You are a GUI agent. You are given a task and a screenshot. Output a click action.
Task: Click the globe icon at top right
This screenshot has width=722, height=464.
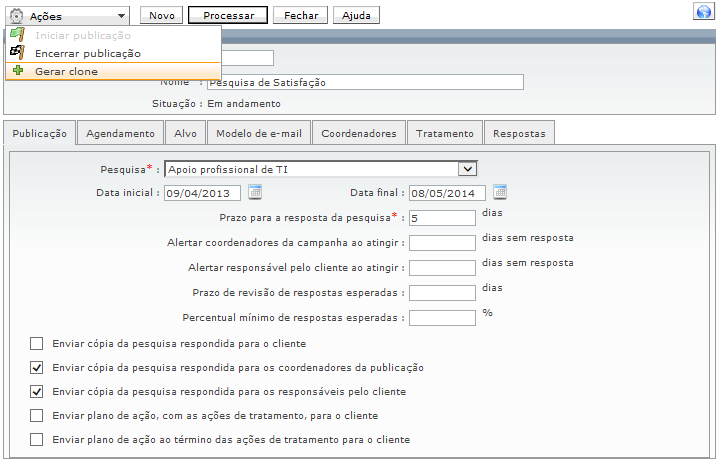click(702, 12)
